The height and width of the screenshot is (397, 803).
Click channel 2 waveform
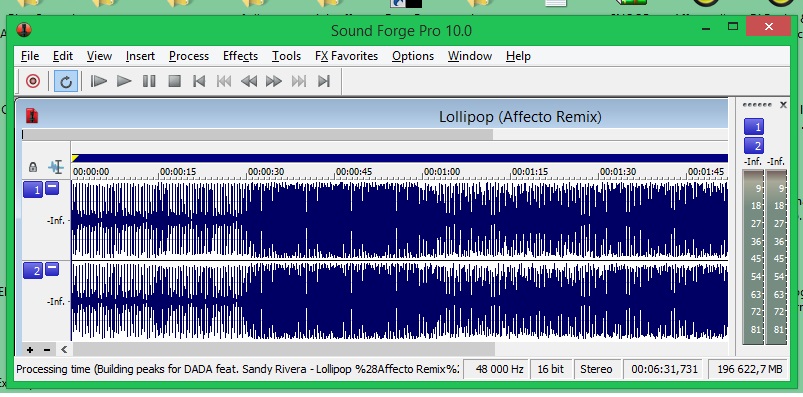click(399, 301)
